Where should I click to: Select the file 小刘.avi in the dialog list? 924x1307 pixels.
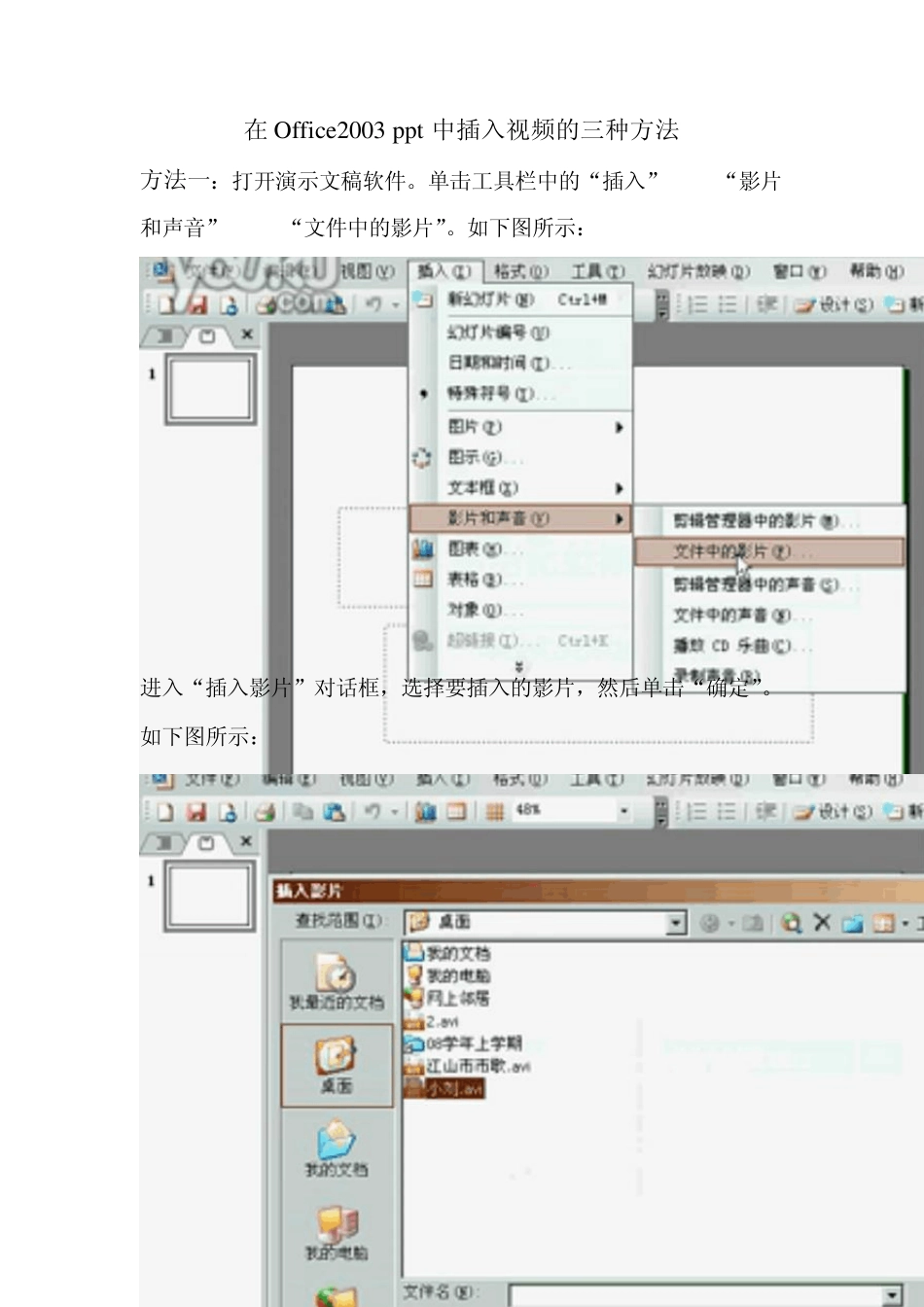(x=444, y=1089)
